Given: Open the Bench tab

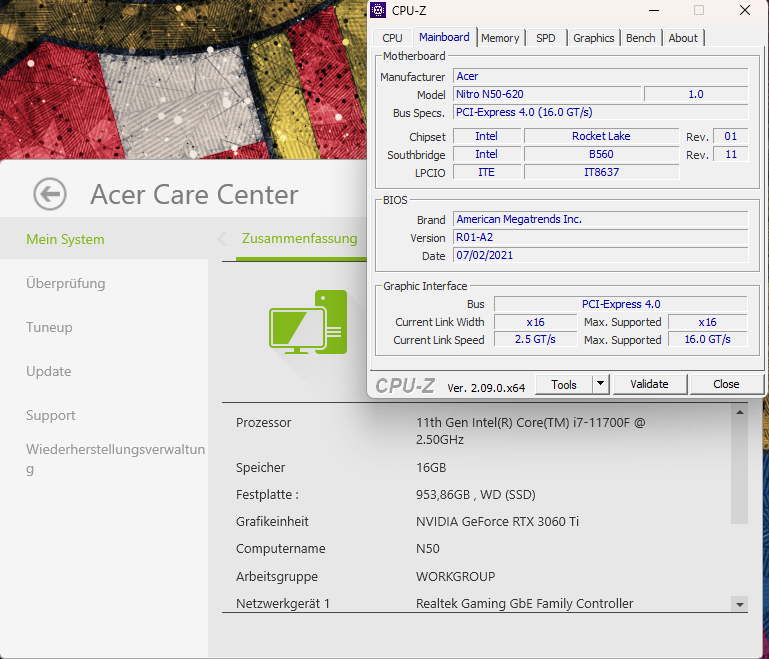Looking at the screenshot, I should coord(641,38).
